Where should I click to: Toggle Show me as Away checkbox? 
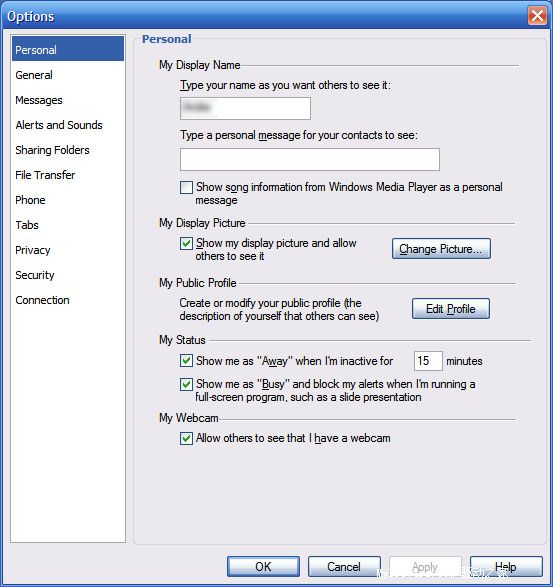coord(186,361)
